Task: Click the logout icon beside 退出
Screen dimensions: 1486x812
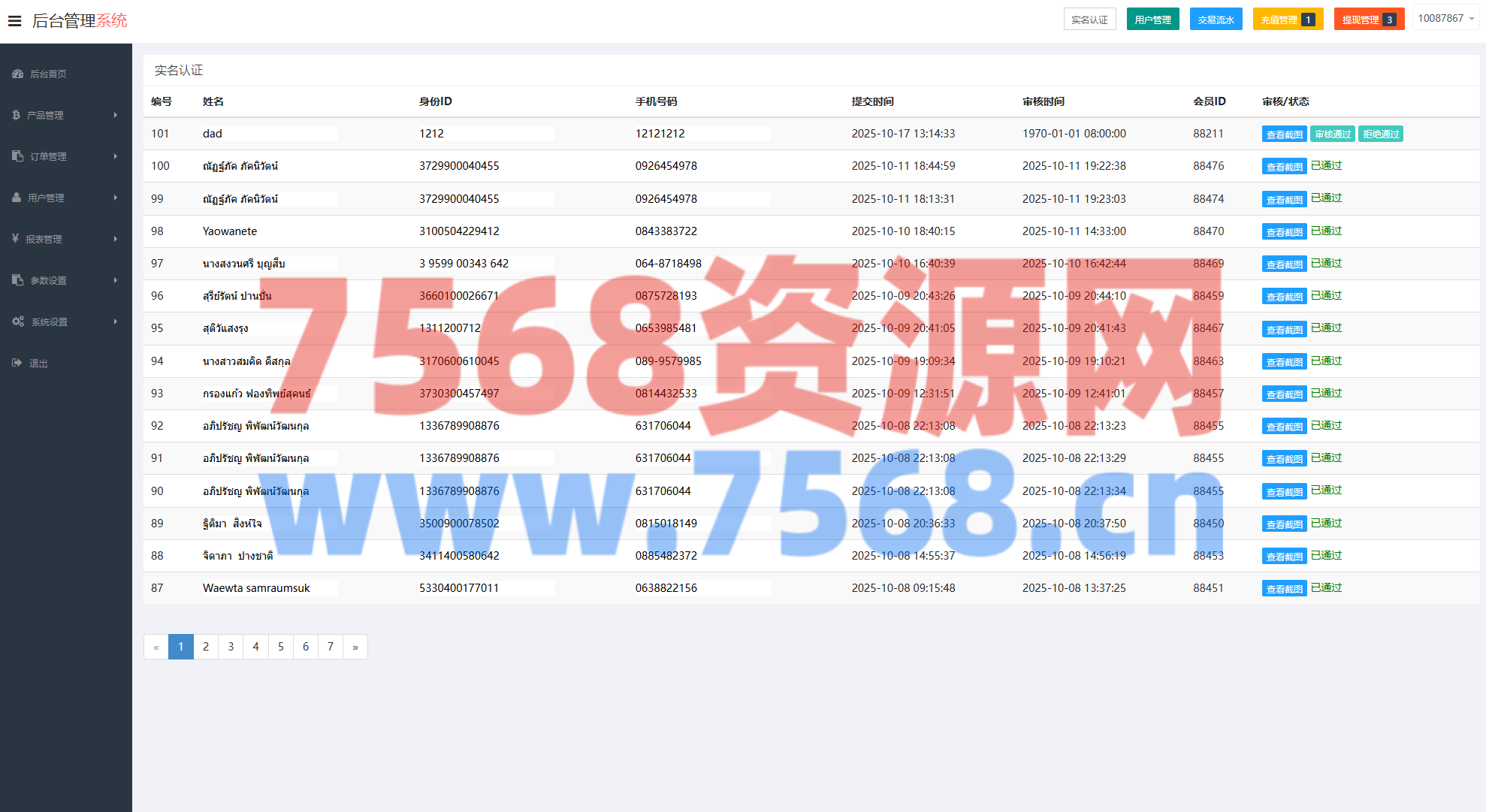Action: (x=17, y=363)
